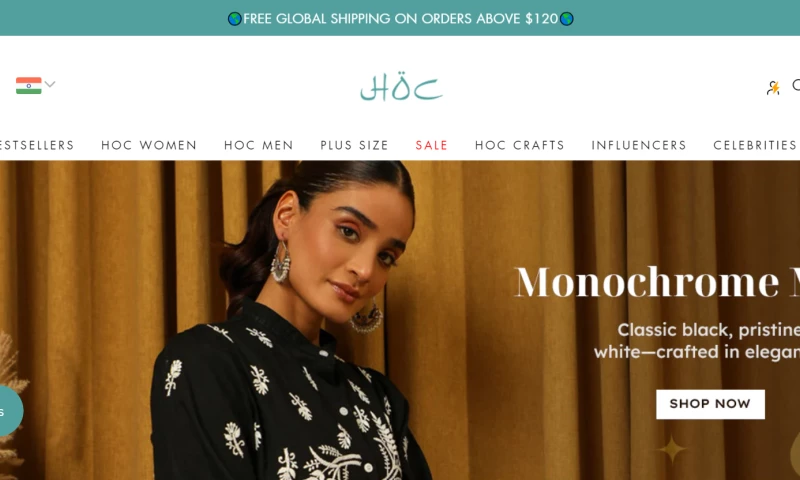800x480 pixels.
Task: Visit the Influencers page
Action: 639,145
